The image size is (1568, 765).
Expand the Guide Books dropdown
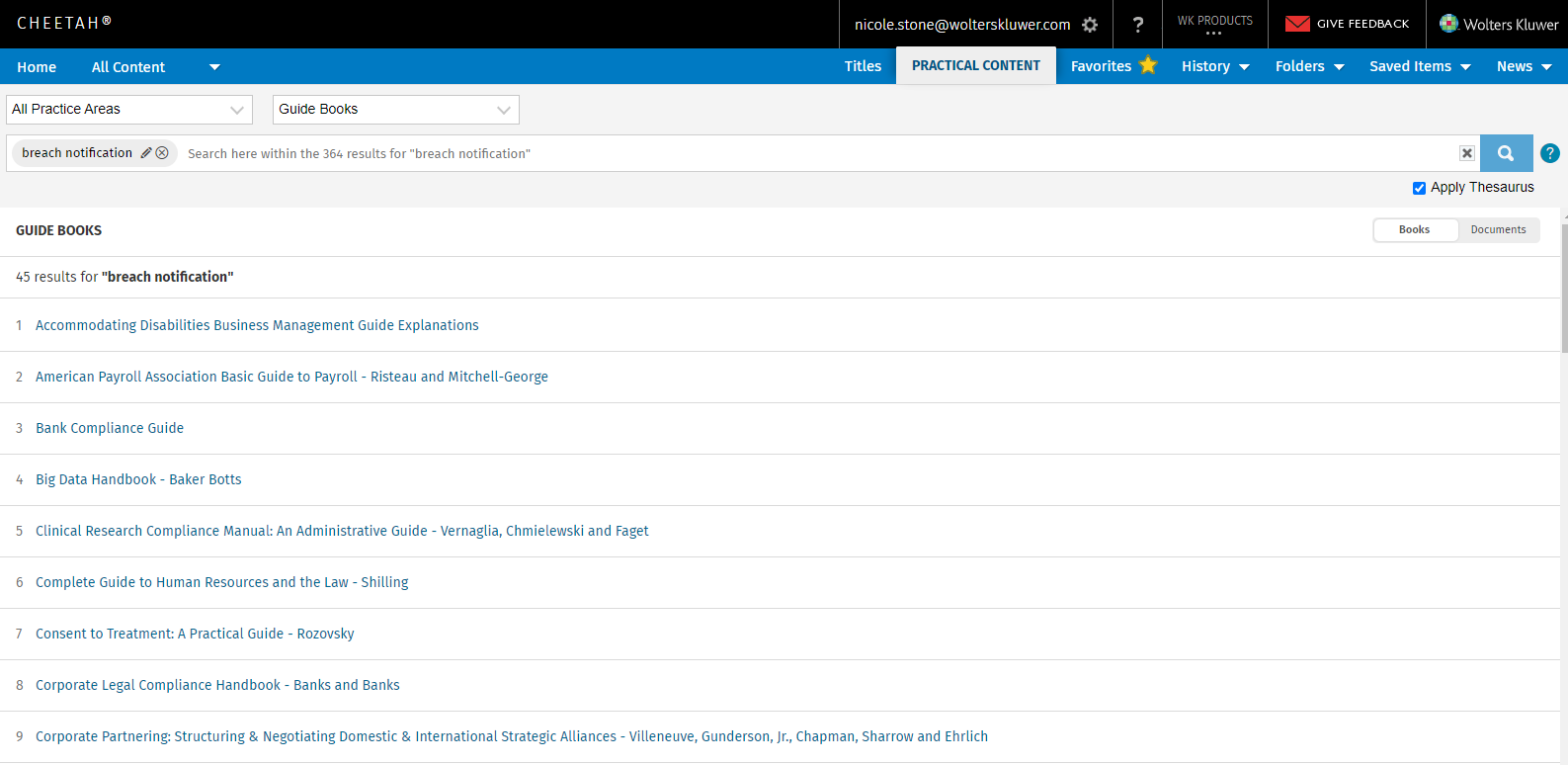point(396,110)
